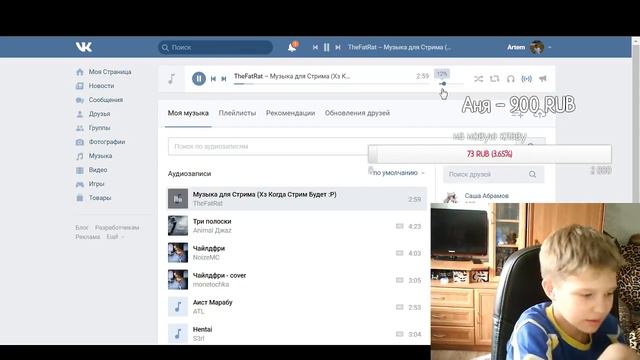
Task: Show similar tracks headphones icon
Action: coord(511,79)
